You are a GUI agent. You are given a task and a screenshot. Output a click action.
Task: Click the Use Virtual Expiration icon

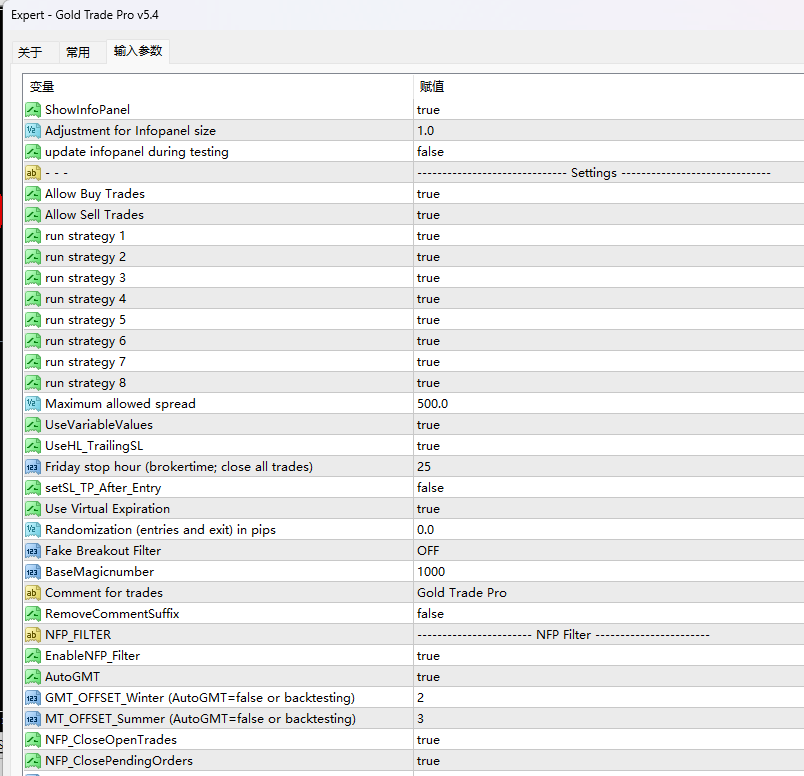click(33, 509)
